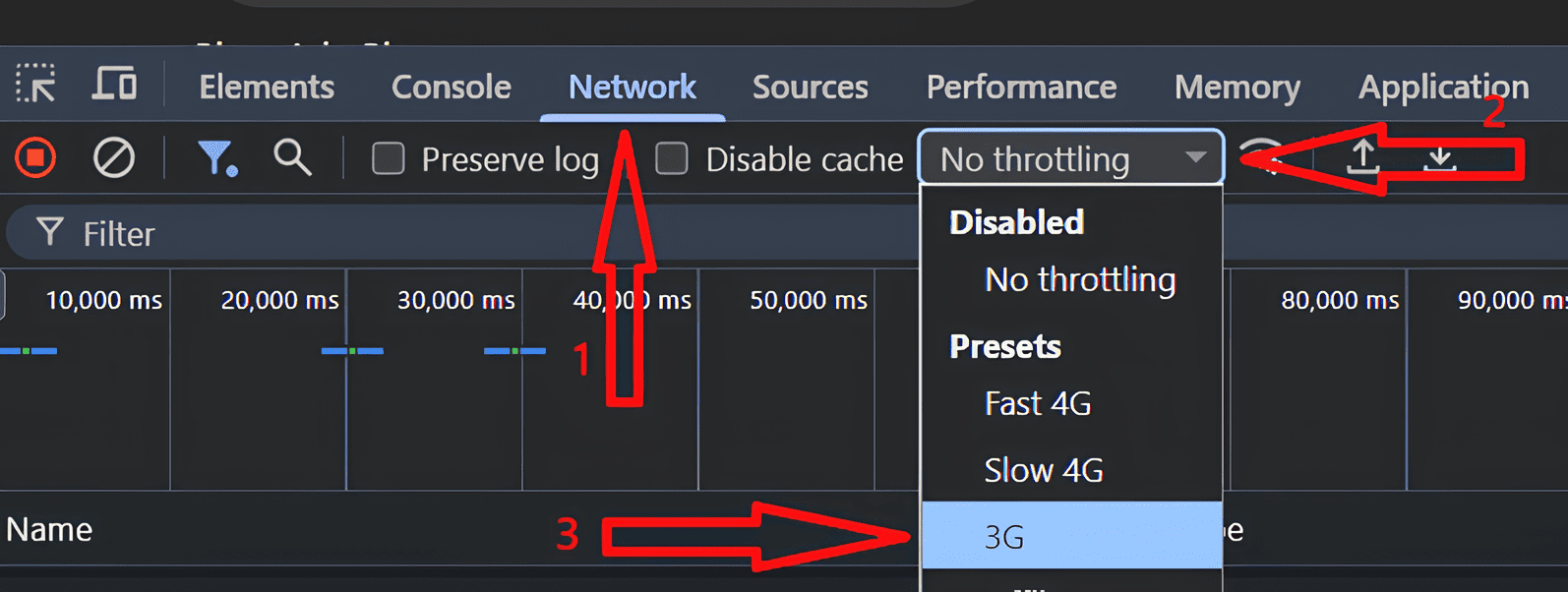This screenshot has width=1568, height=592.
Task: Stop recording the network log
Action: [35, 158]
